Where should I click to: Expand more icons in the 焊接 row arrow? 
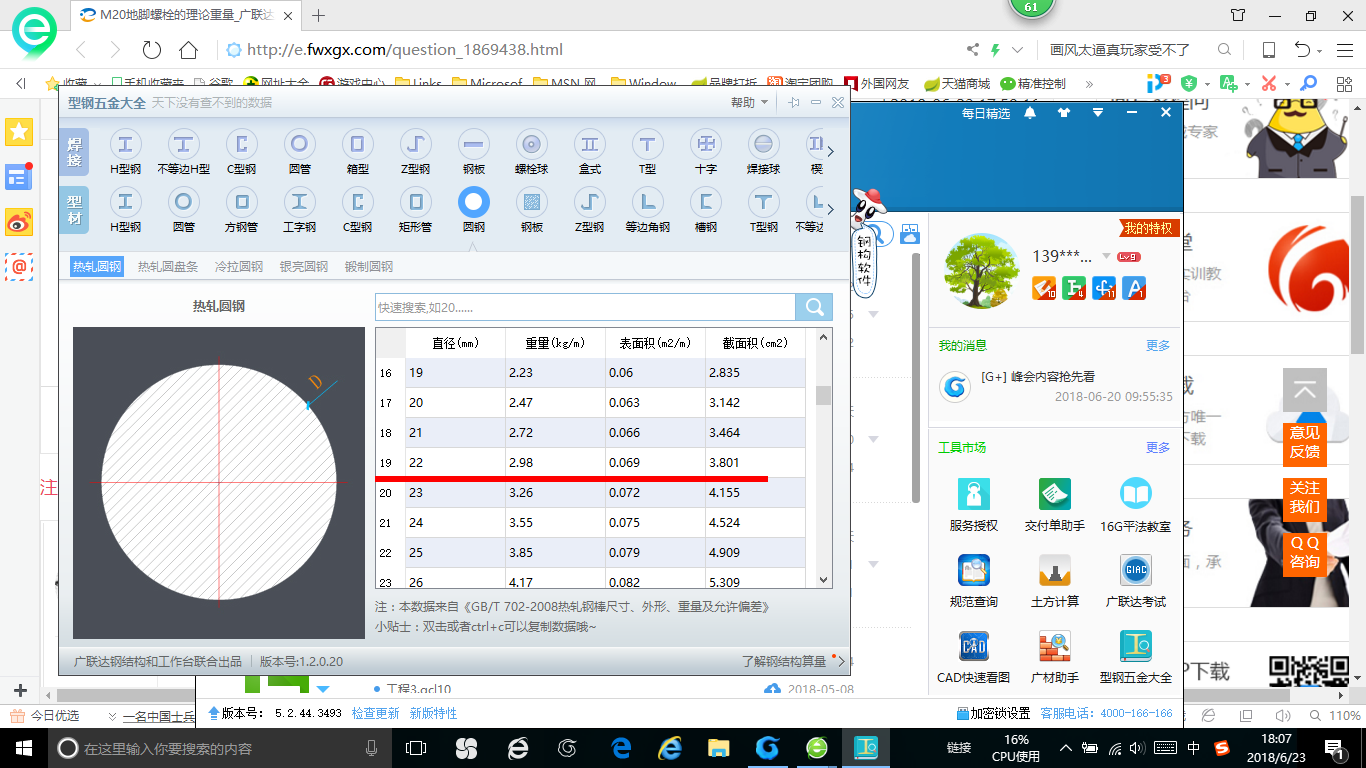pos(830,152)
